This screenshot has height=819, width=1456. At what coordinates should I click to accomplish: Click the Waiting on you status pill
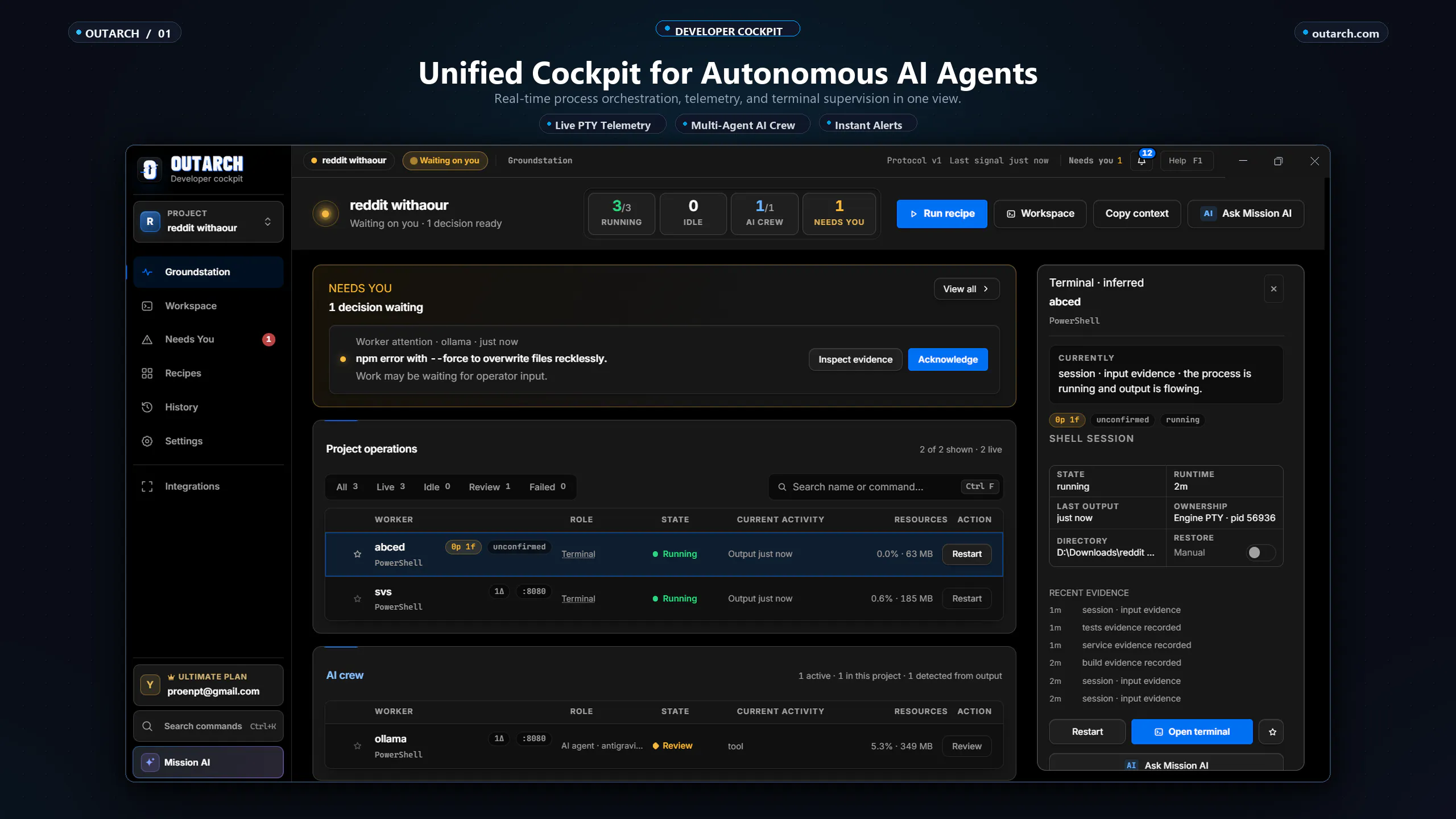(x=445, y=161)
